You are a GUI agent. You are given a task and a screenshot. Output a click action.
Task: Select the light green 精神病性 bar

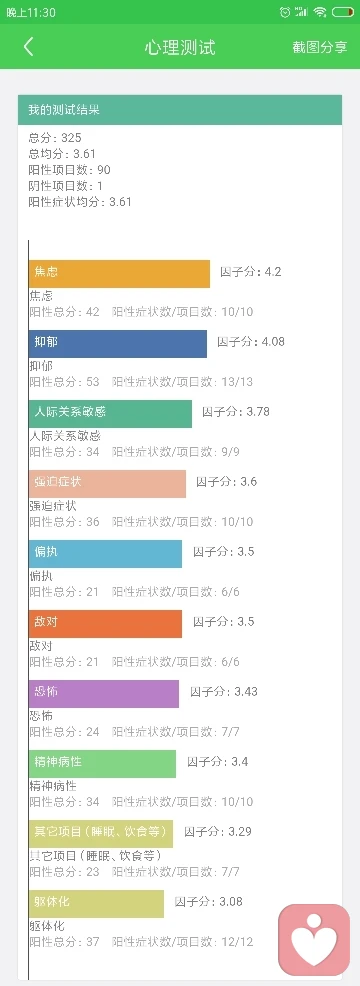click(x=103, y=763)
